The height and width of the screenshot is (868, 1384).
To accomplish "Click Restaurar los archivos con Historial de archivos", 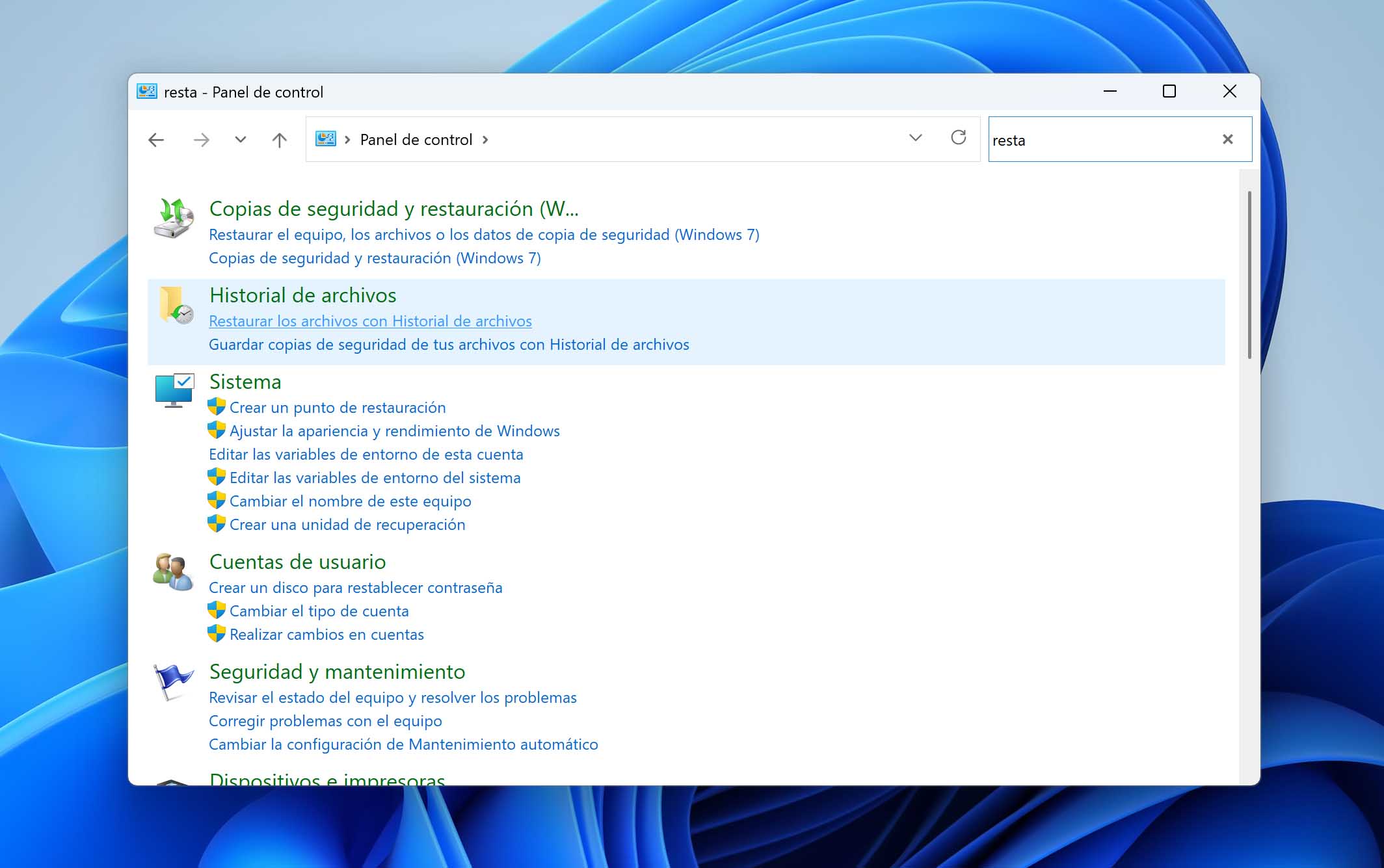I will [x=370, y=321].
